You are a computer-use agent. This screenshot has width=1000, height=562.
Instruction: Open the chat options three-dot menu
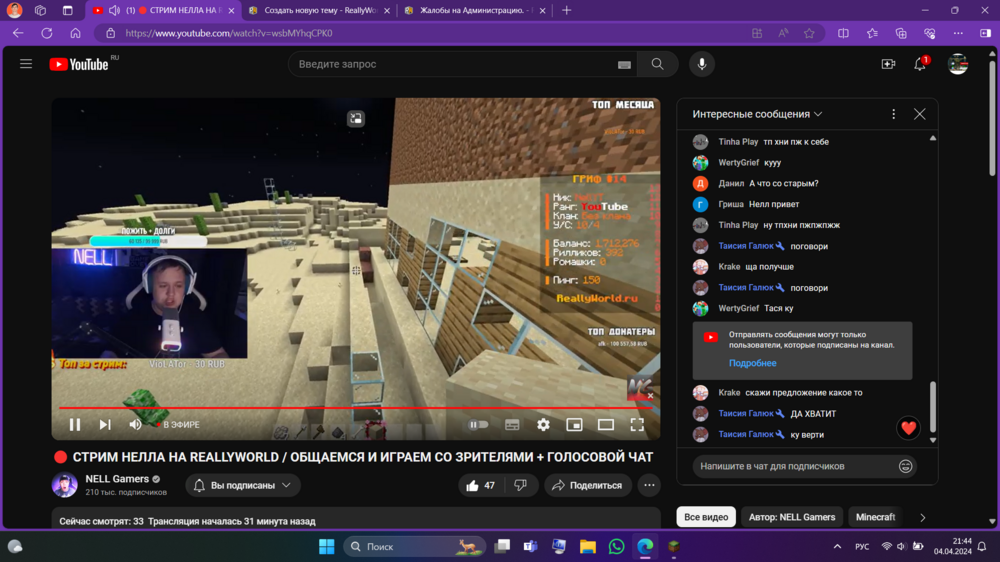click(893, 114)
